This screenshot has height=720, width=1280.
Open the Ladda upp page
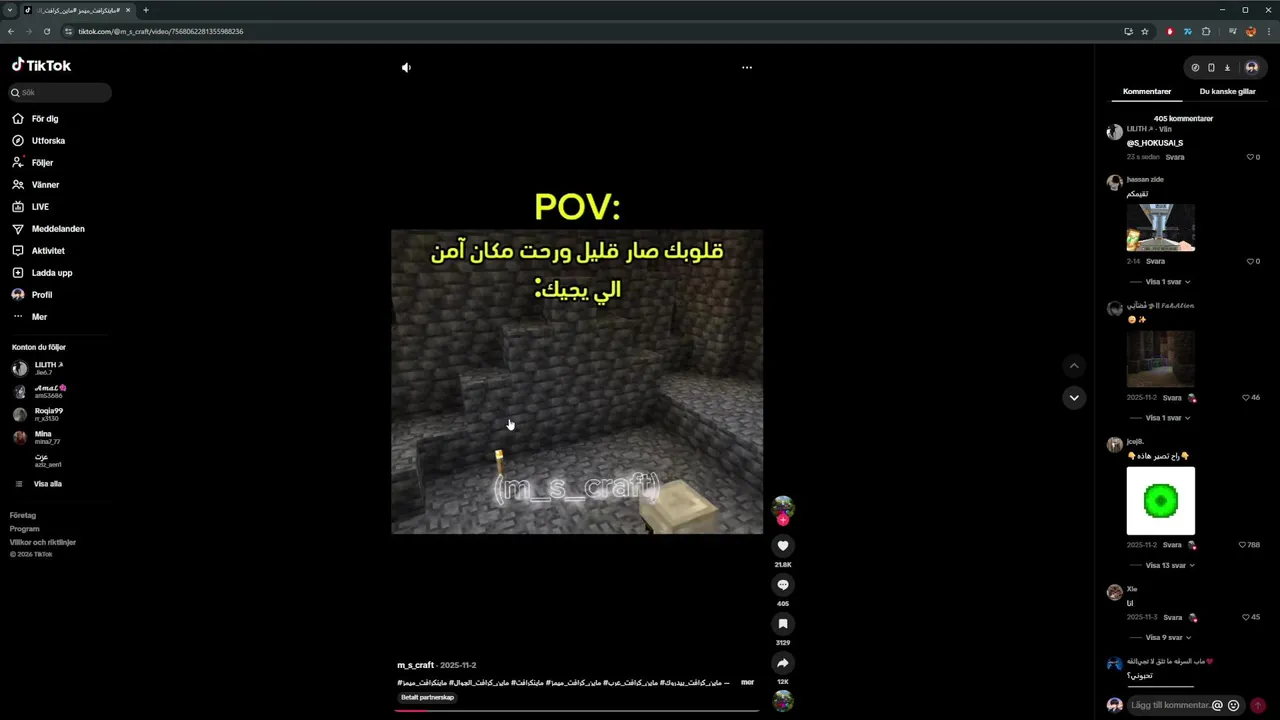coord(52,273)
